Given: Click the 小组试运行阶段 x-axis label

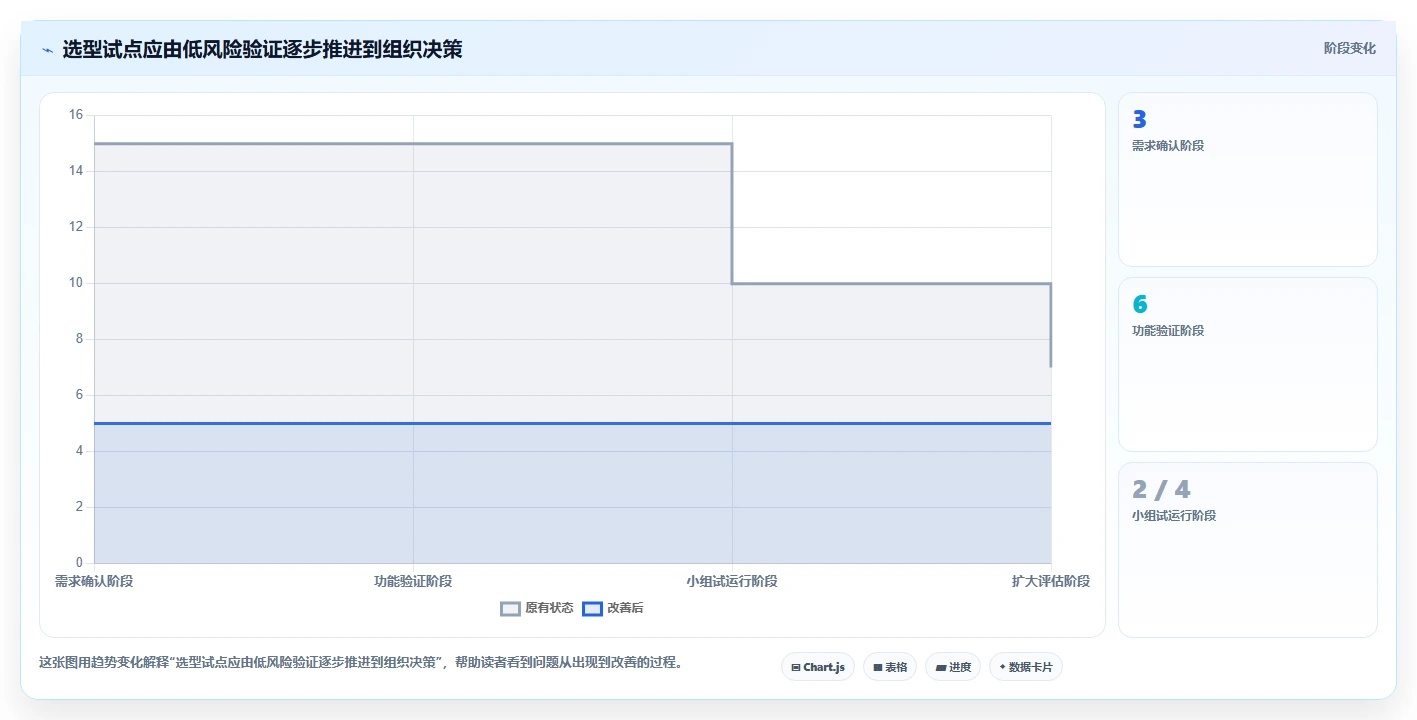Looking at the screenshot, I should (x=732, y=581).
